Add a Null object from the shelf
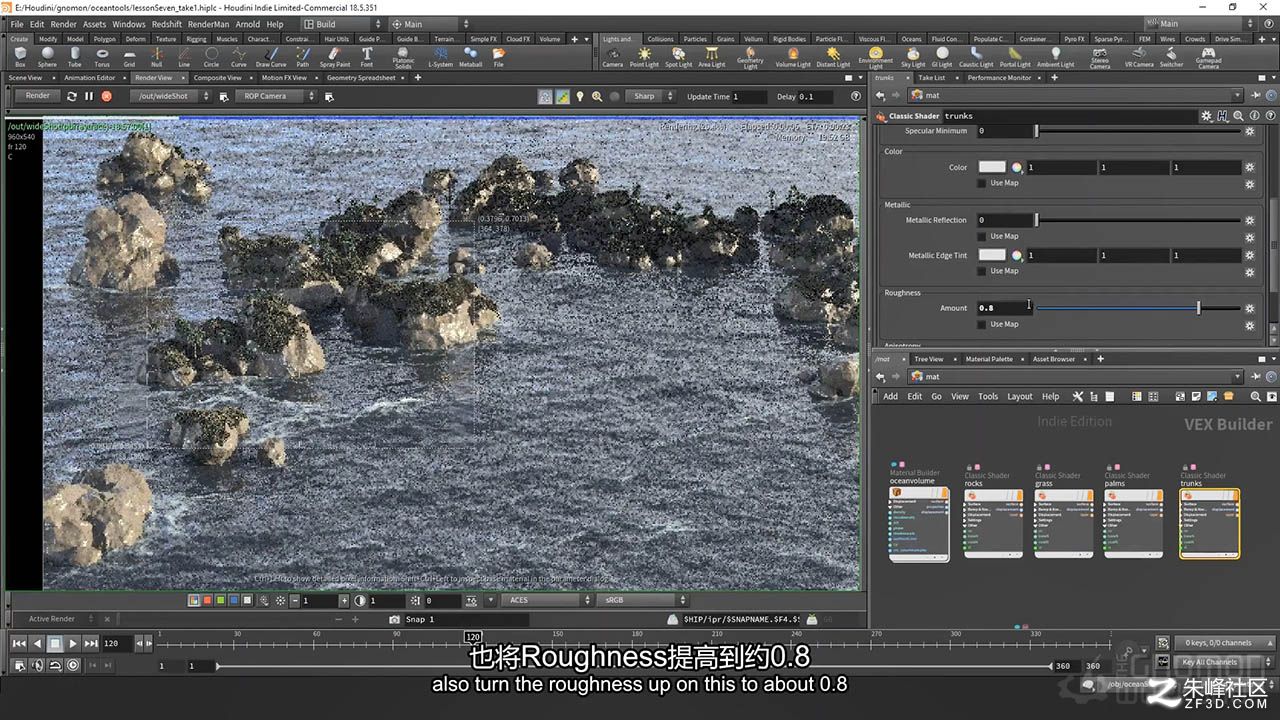 pos(157,57)
